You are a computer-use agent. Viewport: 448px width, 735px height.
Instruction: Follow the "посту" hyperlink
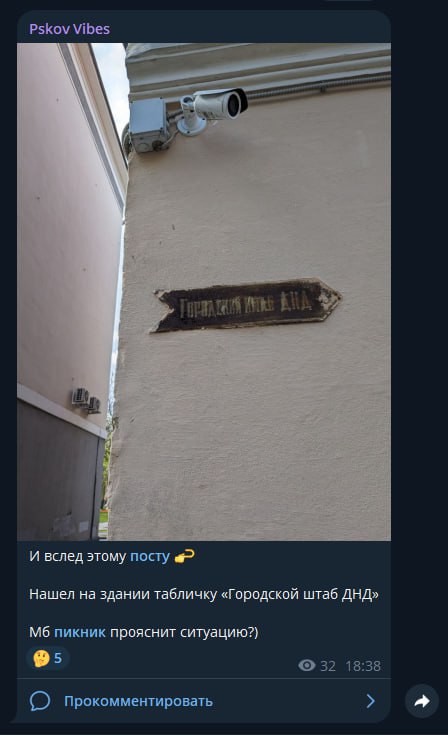[150, 556]
